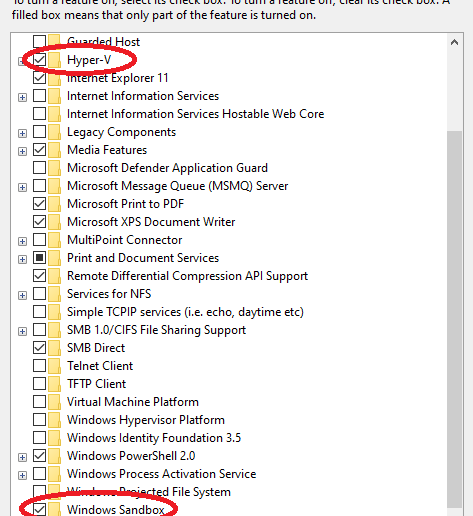Enable Microsoft Defender Application Guard checkbox
Viewport: 473px width, 516px height.
39,168
